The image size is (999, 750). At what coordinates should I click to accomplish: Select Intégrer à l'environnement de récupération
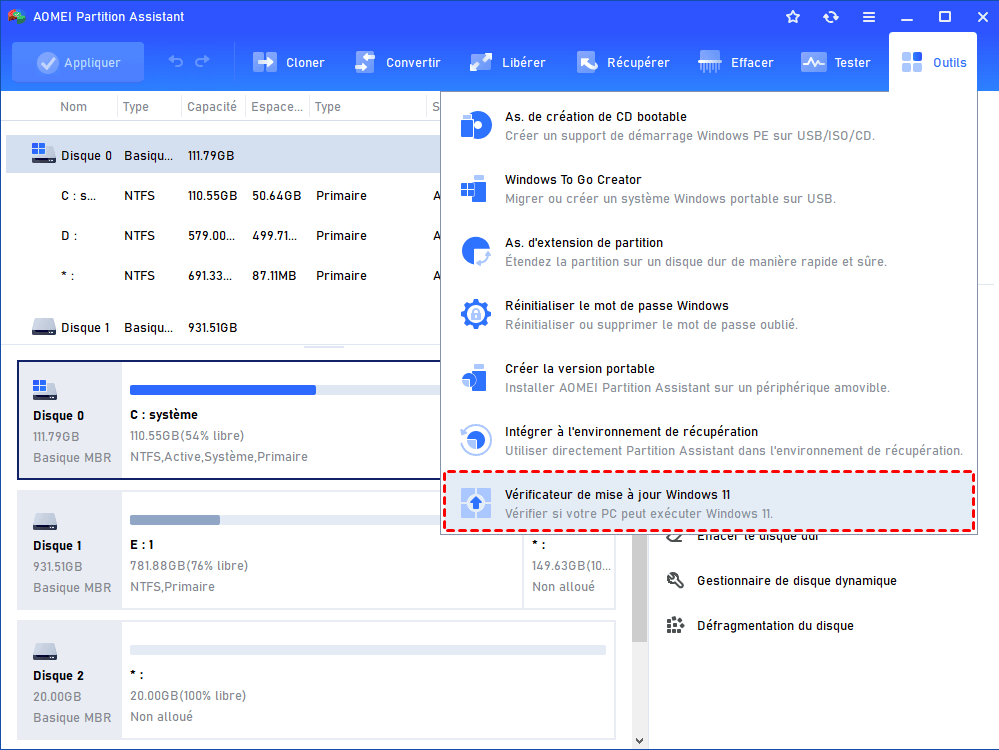tap(708, 441)
